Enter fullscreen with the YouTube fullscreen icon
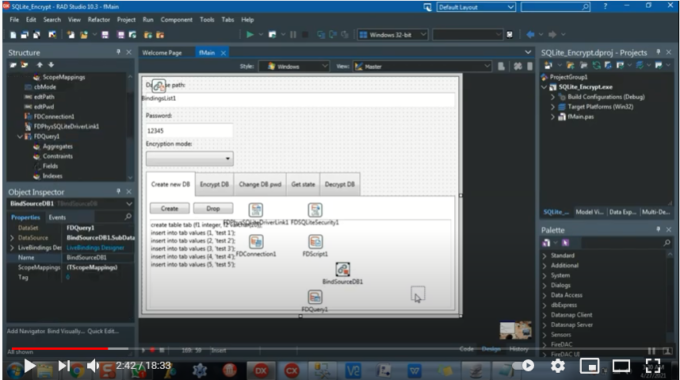Viewport: 680px width, 380px height. (x=653, y=366)
